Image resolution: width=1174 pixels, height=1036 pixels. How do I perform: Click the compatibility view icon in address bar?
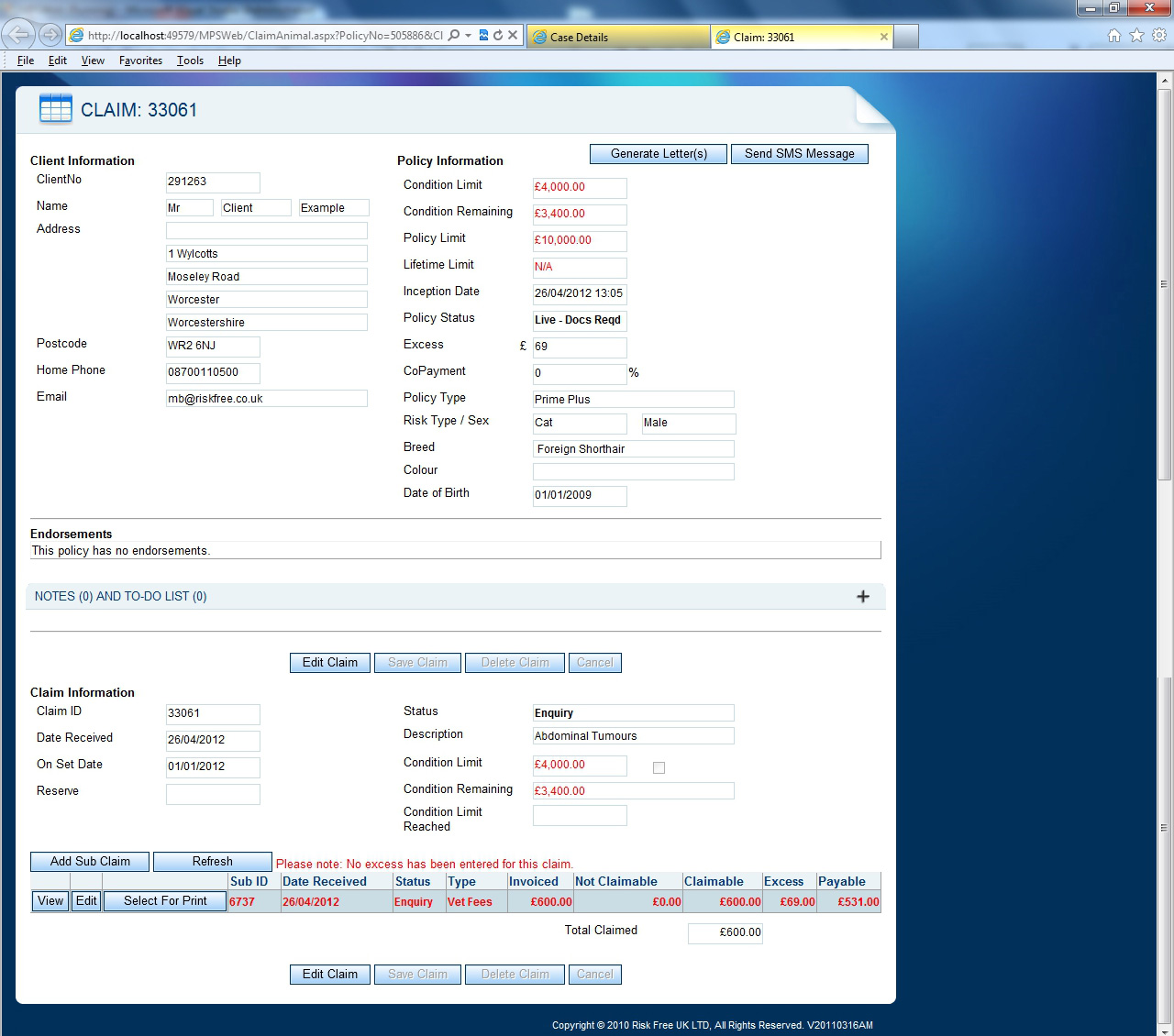[483, 36]
